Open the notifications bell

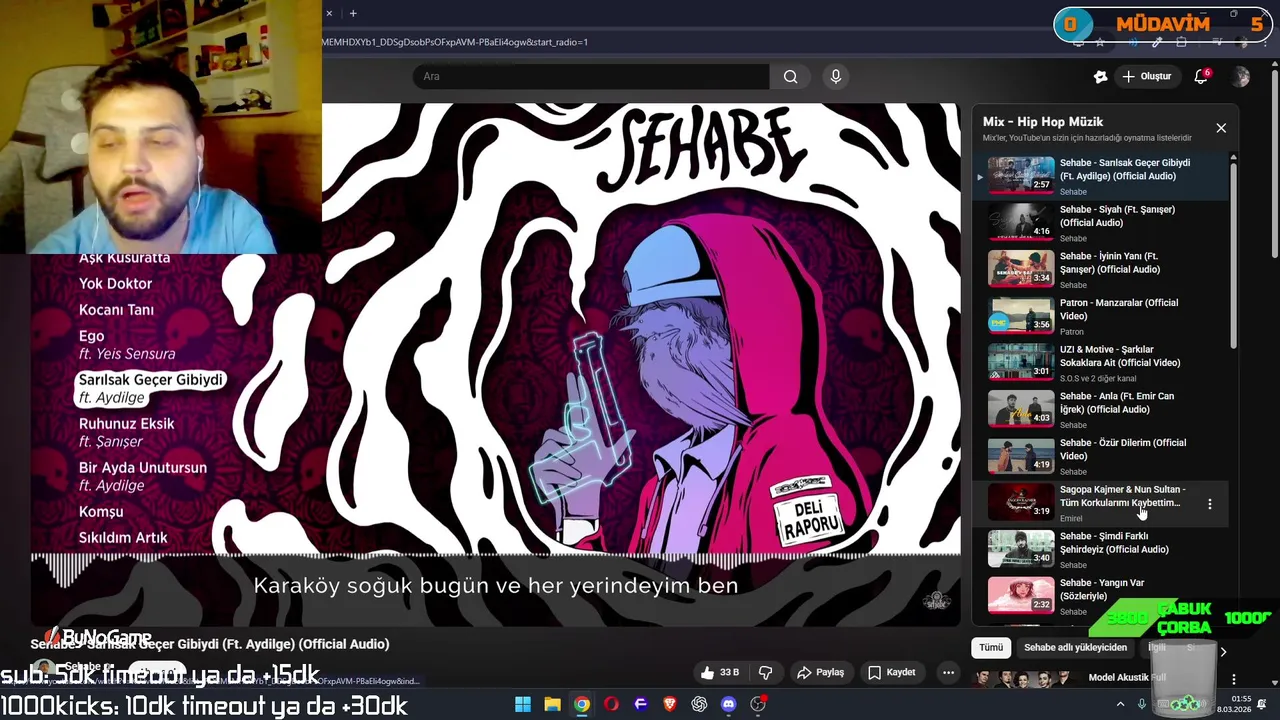pyautogui.click(x=1201, y=76)
